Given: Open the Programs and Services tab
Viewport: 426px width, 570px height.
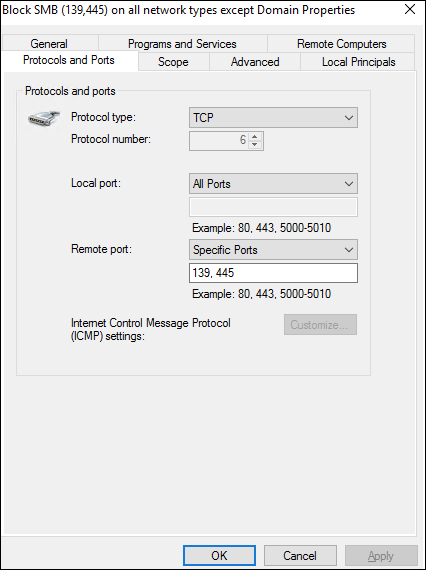Looking at the screenshot, I should point(182,44).
